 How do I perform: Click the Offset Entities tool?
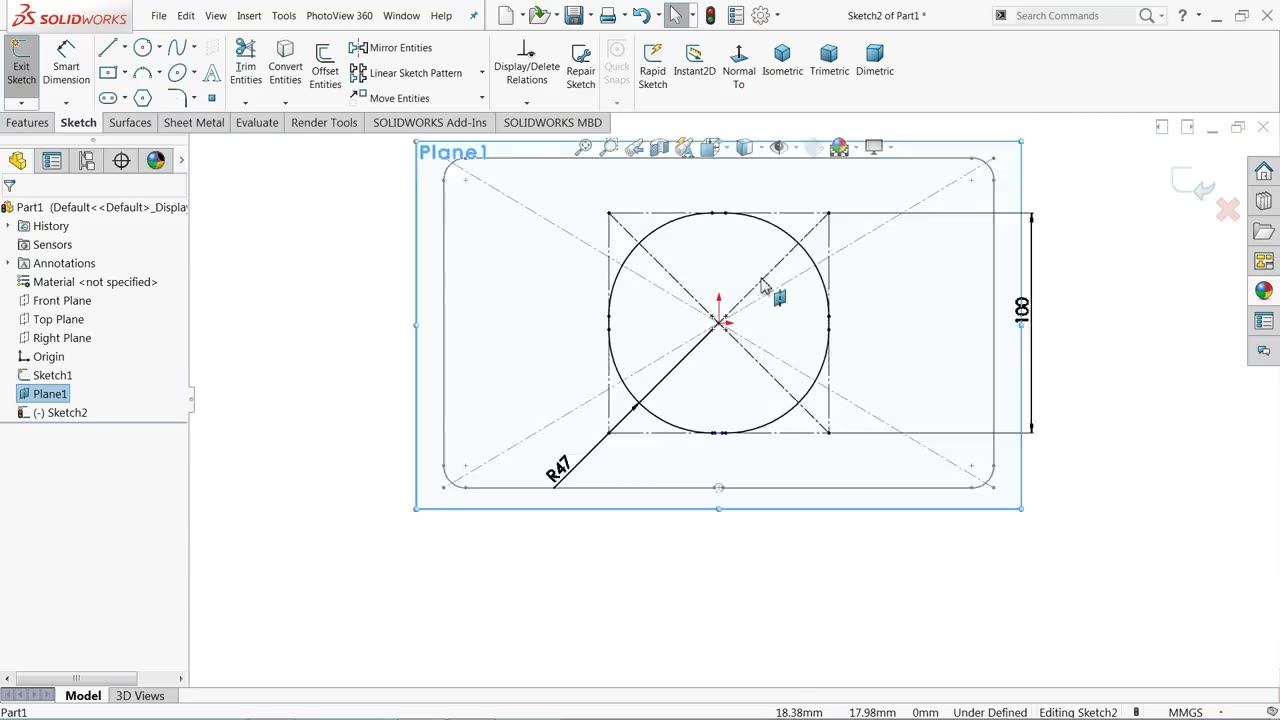click(325, 67)
